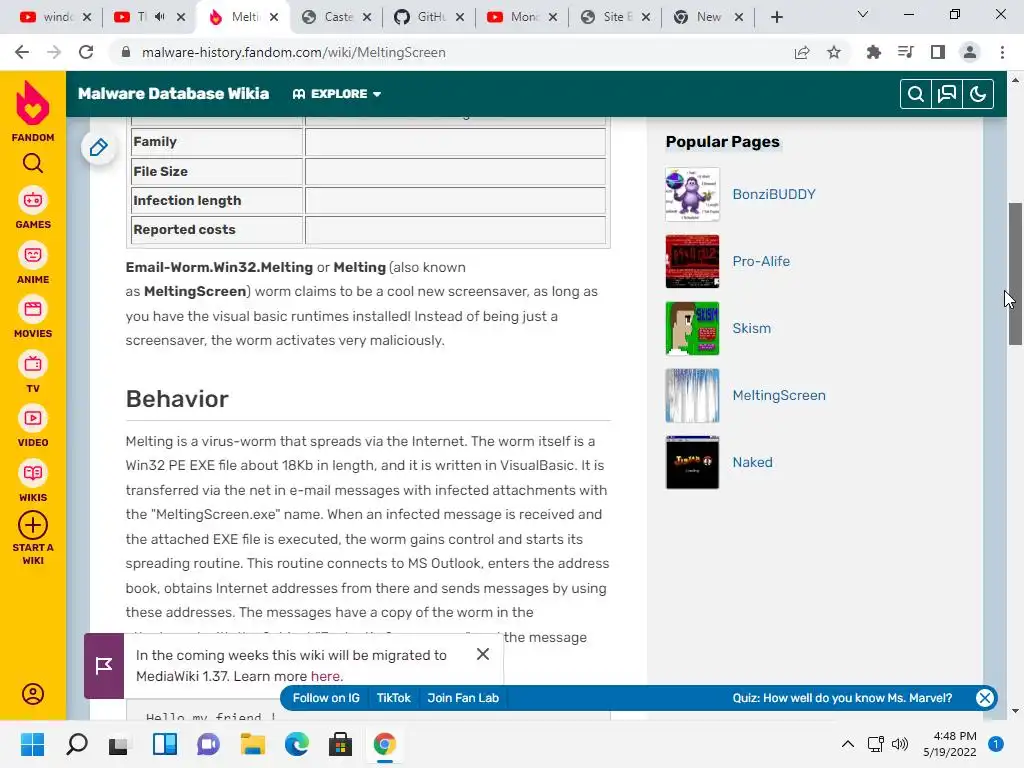Reload the current page

pos(86,52)
